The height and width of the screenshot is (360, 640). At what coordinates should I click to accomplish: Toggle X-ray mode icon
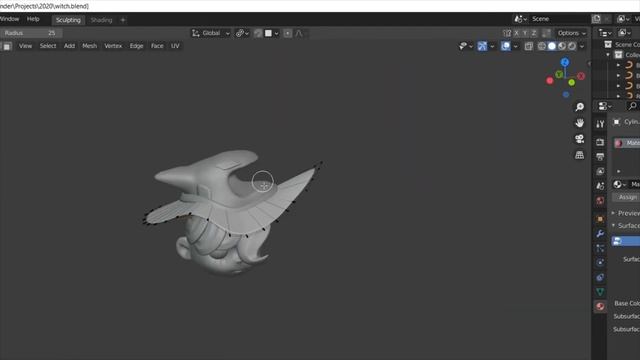click(x=529, y=46)
